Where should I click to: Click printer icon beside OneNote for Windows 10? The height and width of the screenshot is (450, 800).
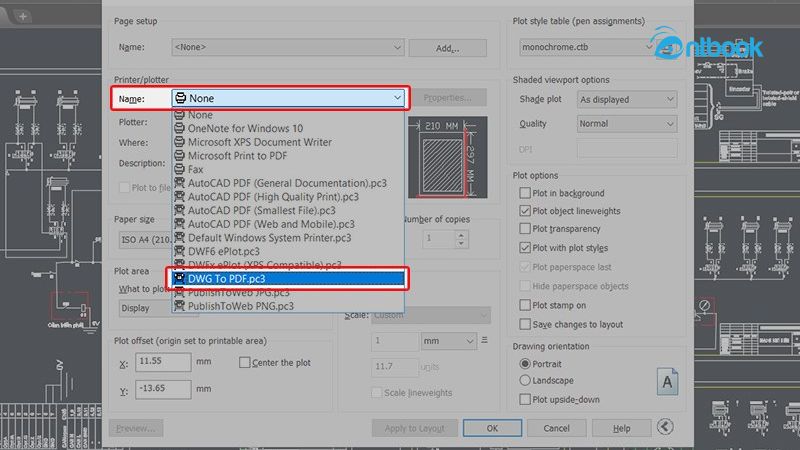(x=179, y=128)
